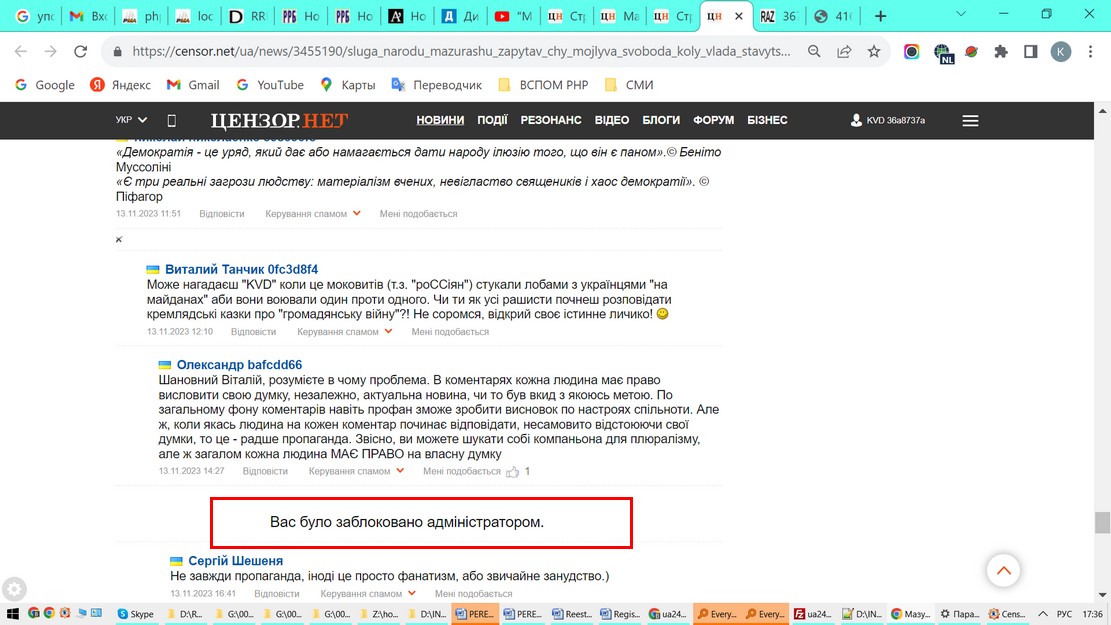Viewport: 1111px width, 625px height.
Task: Click Мені подобається under Виталий Танчик's comment
Action: pyautogui.click(x=450, y=332)
